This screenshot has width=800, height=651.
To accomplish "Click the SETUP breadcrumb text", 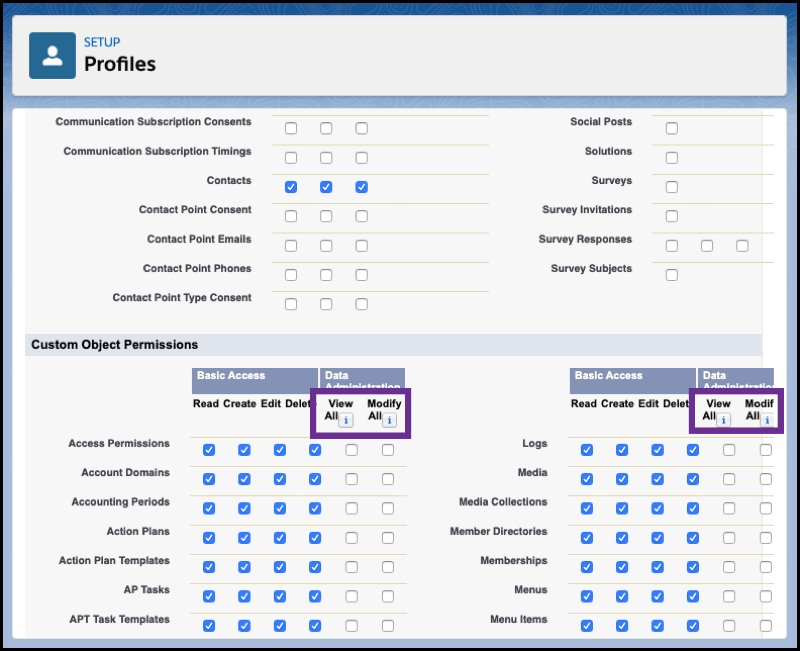I will tap(102, 42).
